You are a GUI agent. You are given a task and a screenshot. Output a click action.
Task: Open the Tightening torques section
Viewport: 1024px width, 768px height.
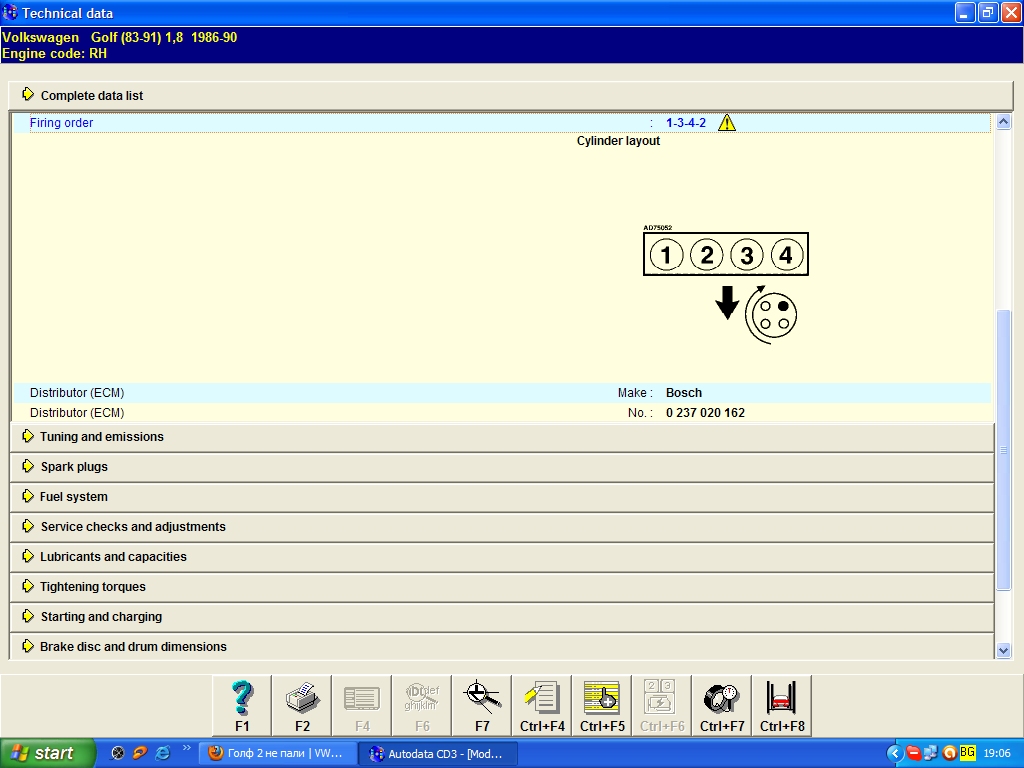click(92, 587)
